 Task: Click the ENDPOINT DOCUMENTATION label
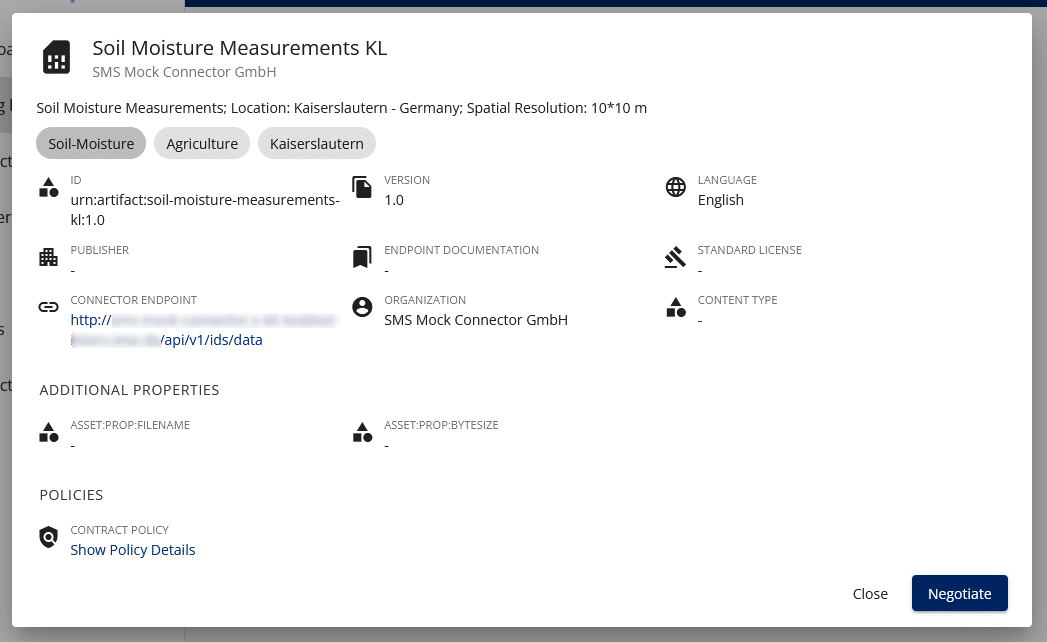[x=461, y=250]
